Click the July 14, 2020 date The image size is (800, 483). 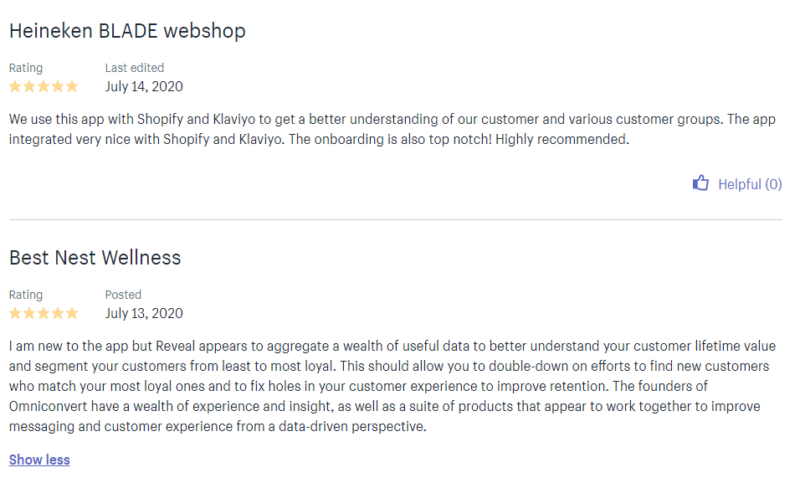(144, 86)
